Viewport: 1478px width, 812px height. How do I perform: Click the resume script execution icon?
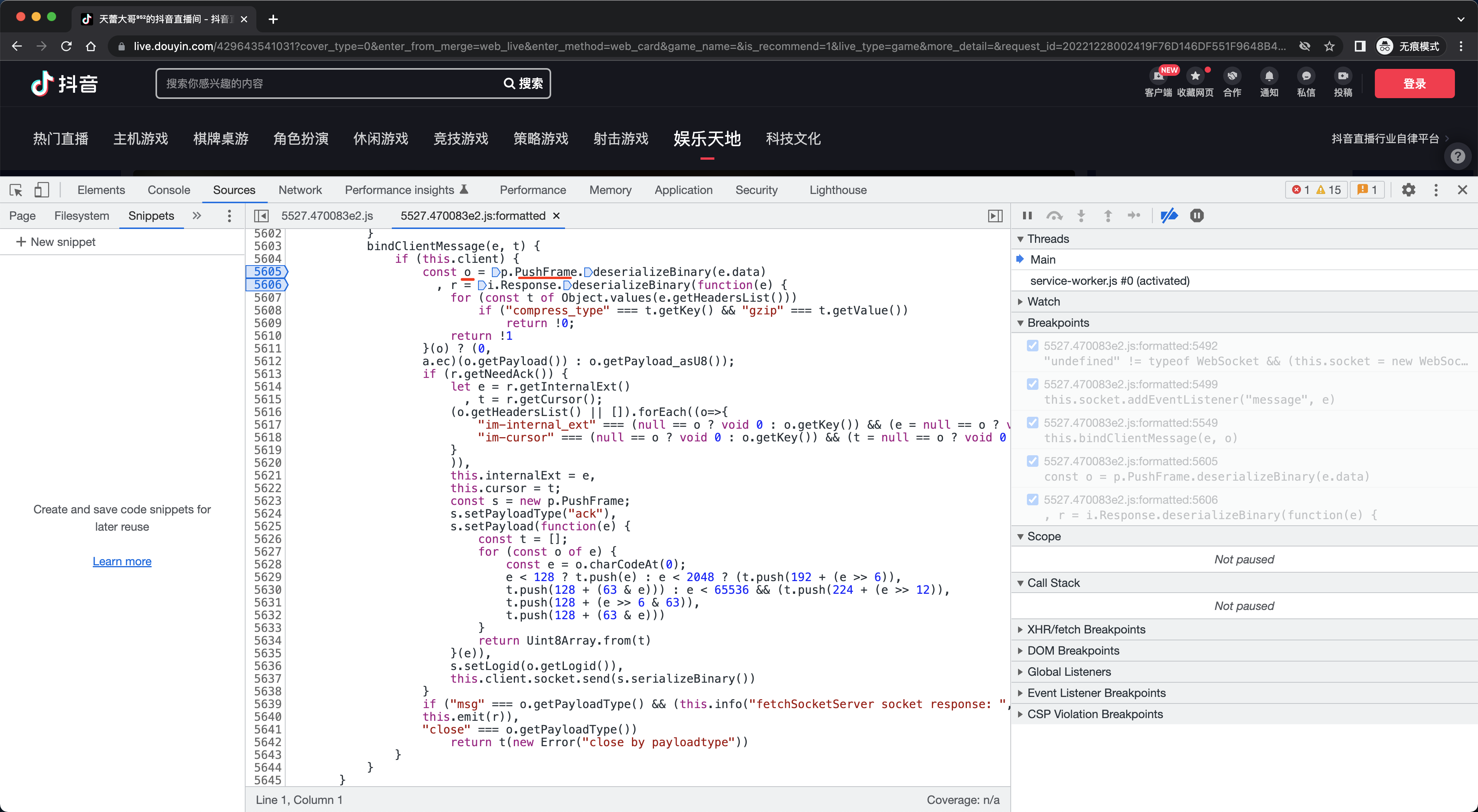[x=1028, y=215]
